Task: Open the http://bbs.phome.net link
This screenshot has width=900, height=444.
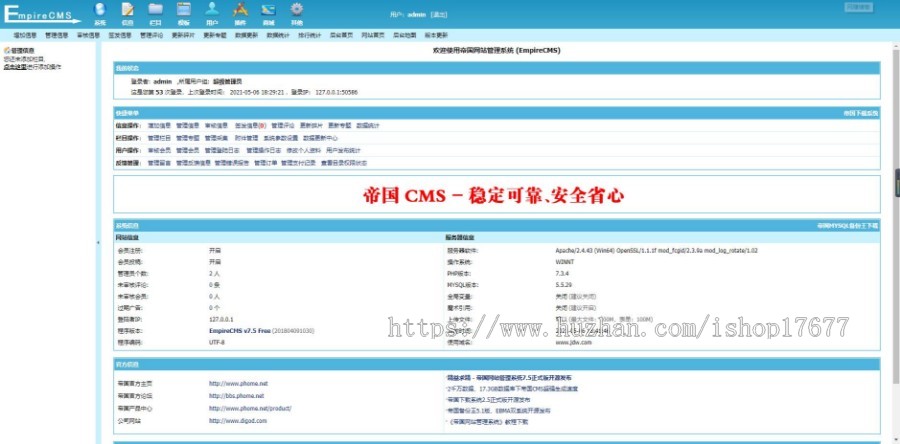Action: [236, 396]
